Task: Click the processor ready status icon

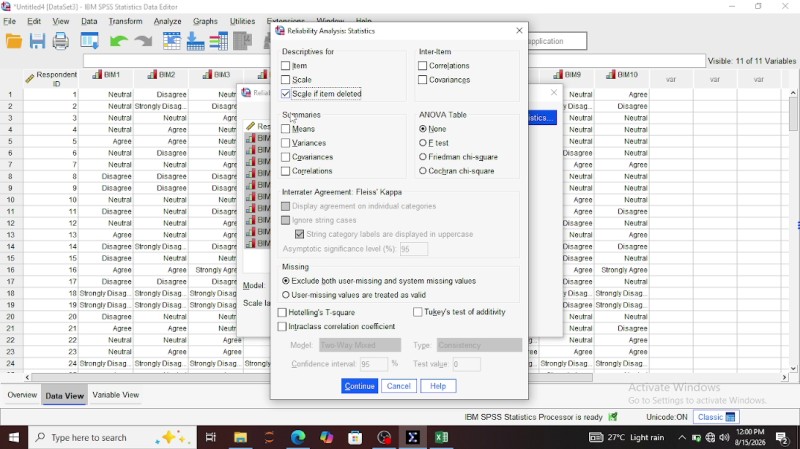Action: coord(613,417)
